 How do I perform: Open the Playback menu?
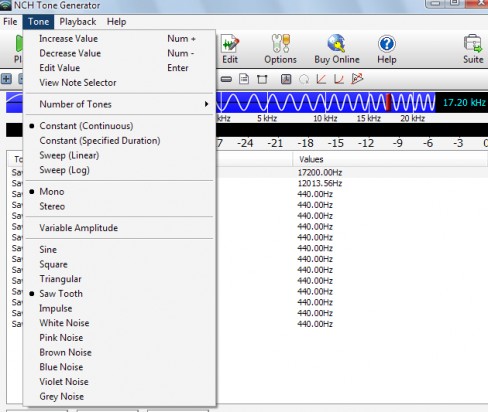tap(78, 22)
